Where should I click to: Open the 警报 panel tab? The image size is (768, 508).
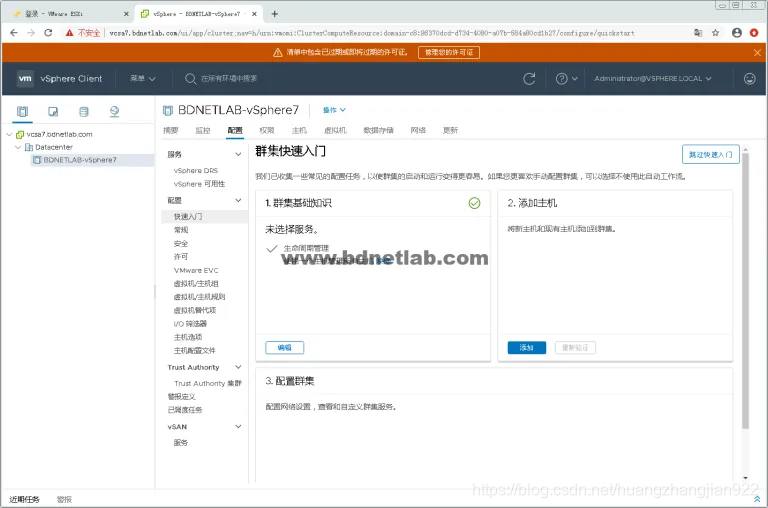pyautogui.click(x=64, y=500)
